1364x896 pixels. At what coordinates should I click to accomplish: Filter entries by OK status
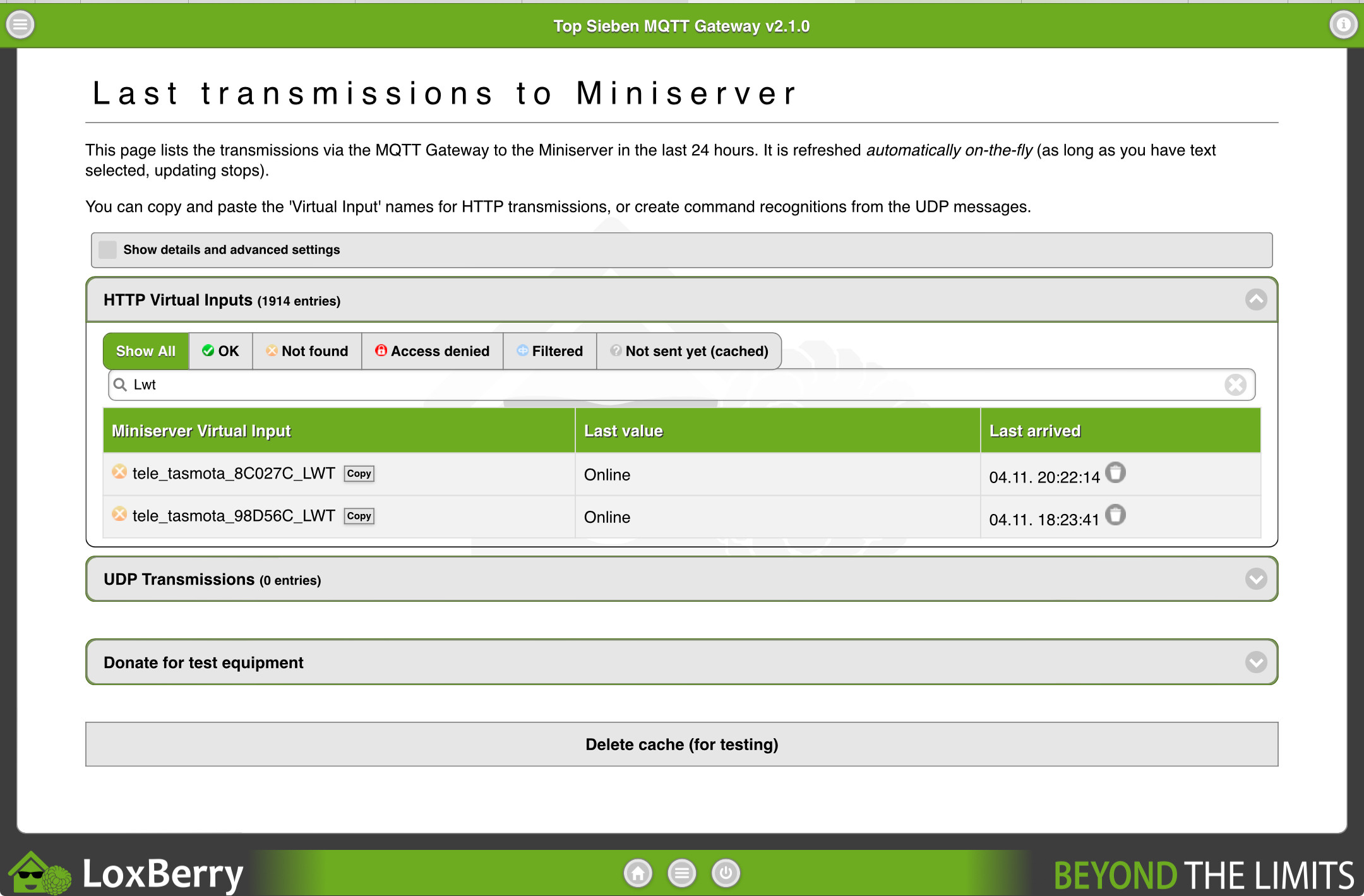pos(220,351)
